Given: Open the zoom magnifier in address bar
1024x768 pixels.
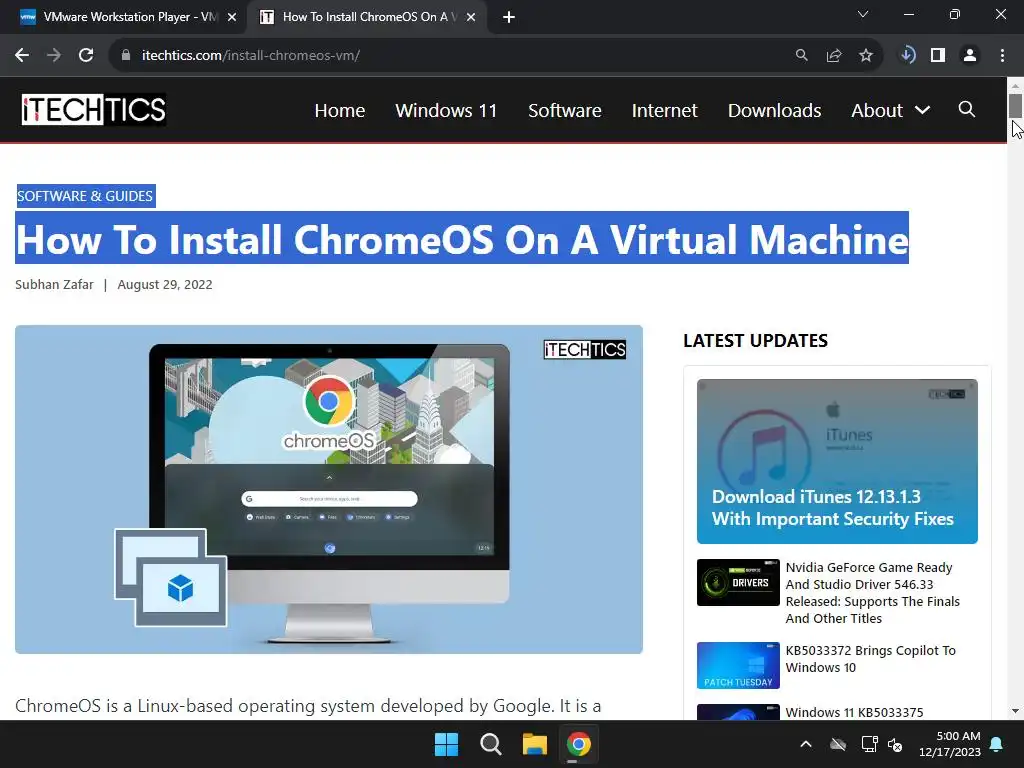Looking at the screenshot, I should (801, 56).
